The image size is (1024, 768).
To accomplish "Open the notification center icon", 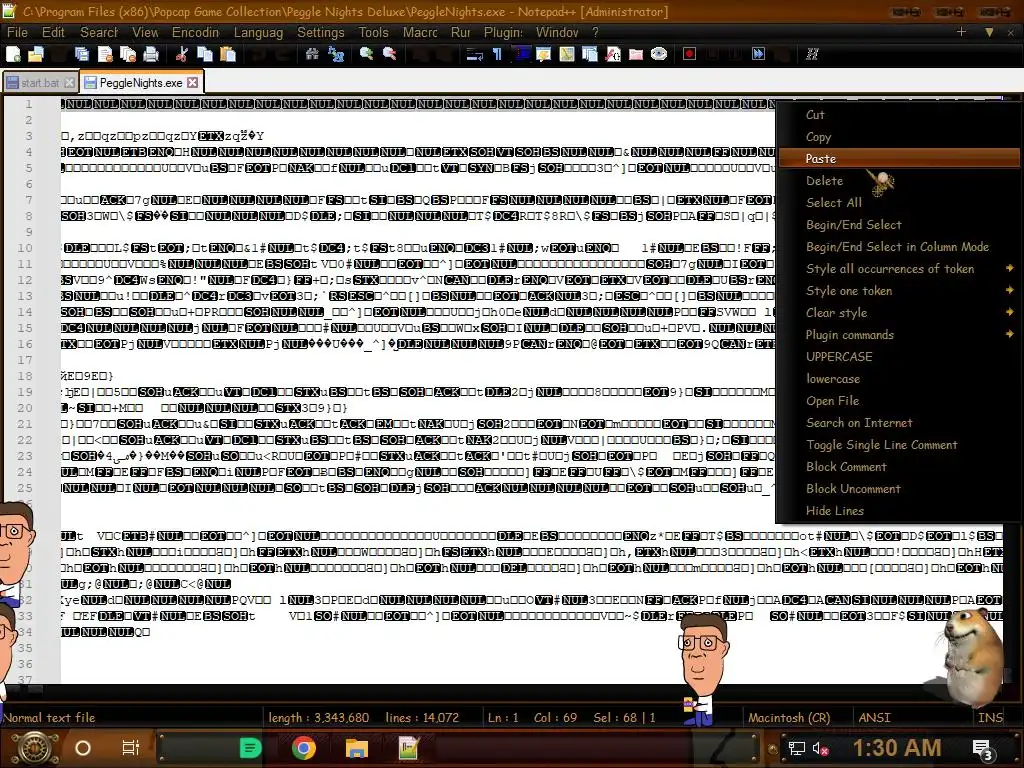I will (x=982, y=749).
